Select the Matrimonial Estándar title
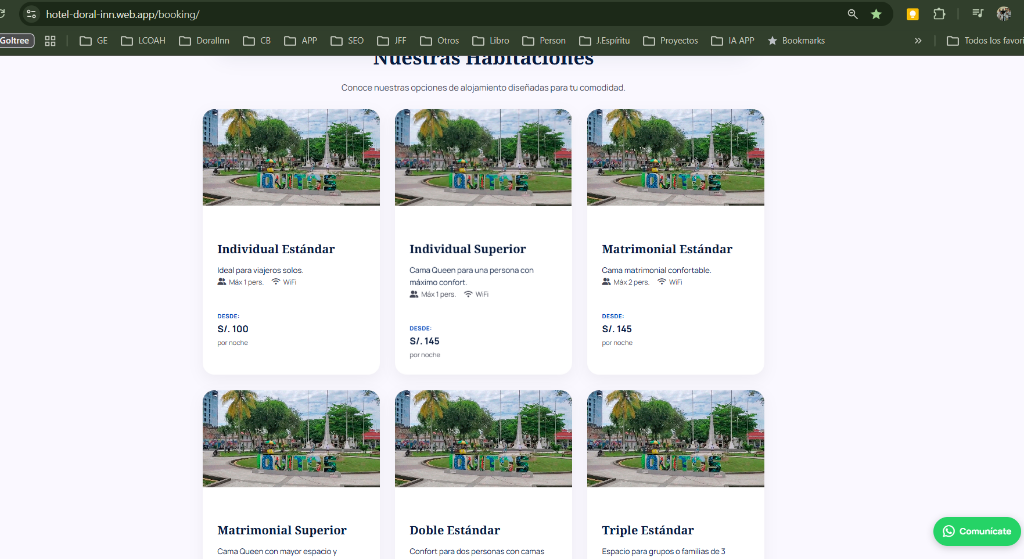Screen dimensions: 1024x559 (667, 249)
